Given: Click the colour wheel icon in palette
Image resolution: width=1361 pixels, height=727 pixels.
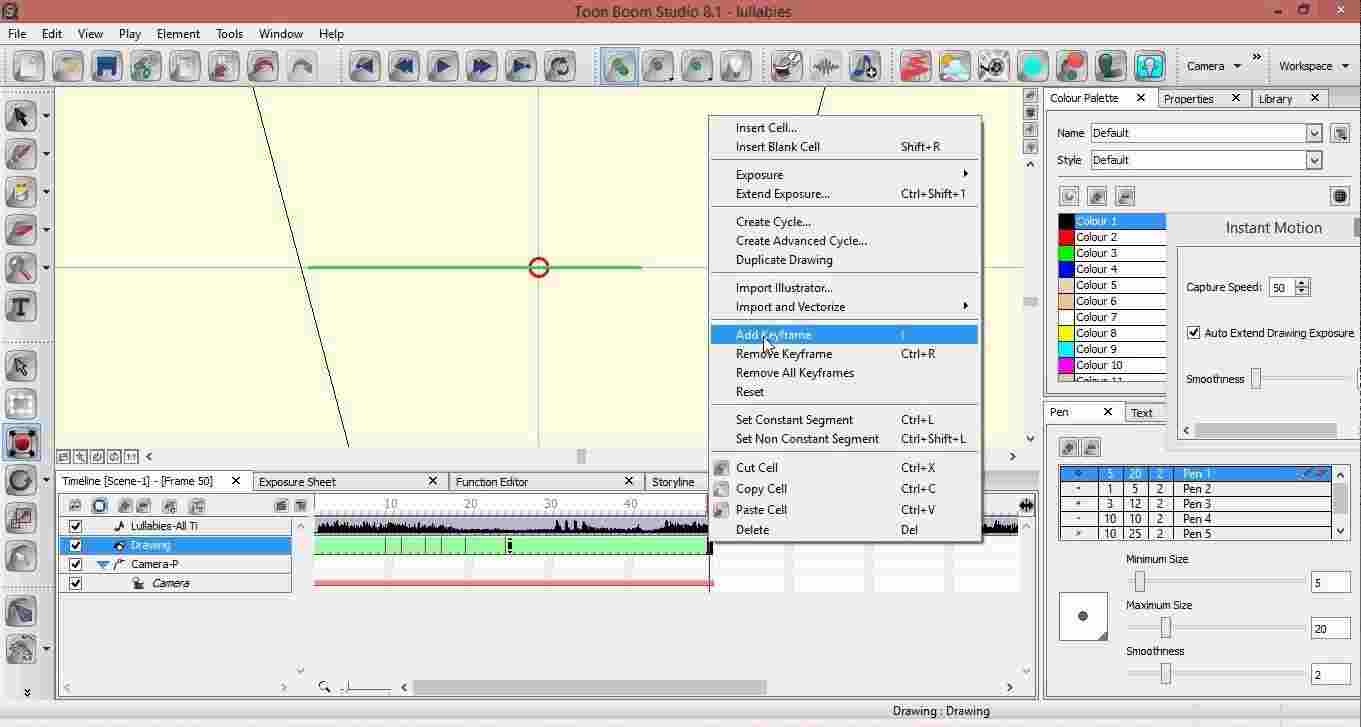Looking at the screenshot, I should (1340, 196).
